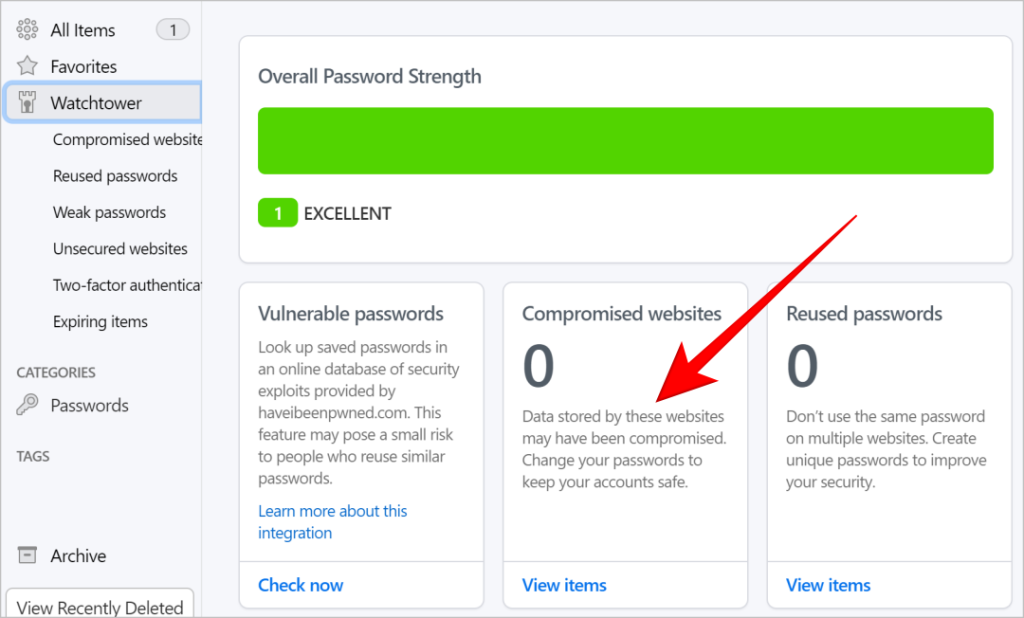
Task: View items under Reused passwords card
Action: [828, 585]
